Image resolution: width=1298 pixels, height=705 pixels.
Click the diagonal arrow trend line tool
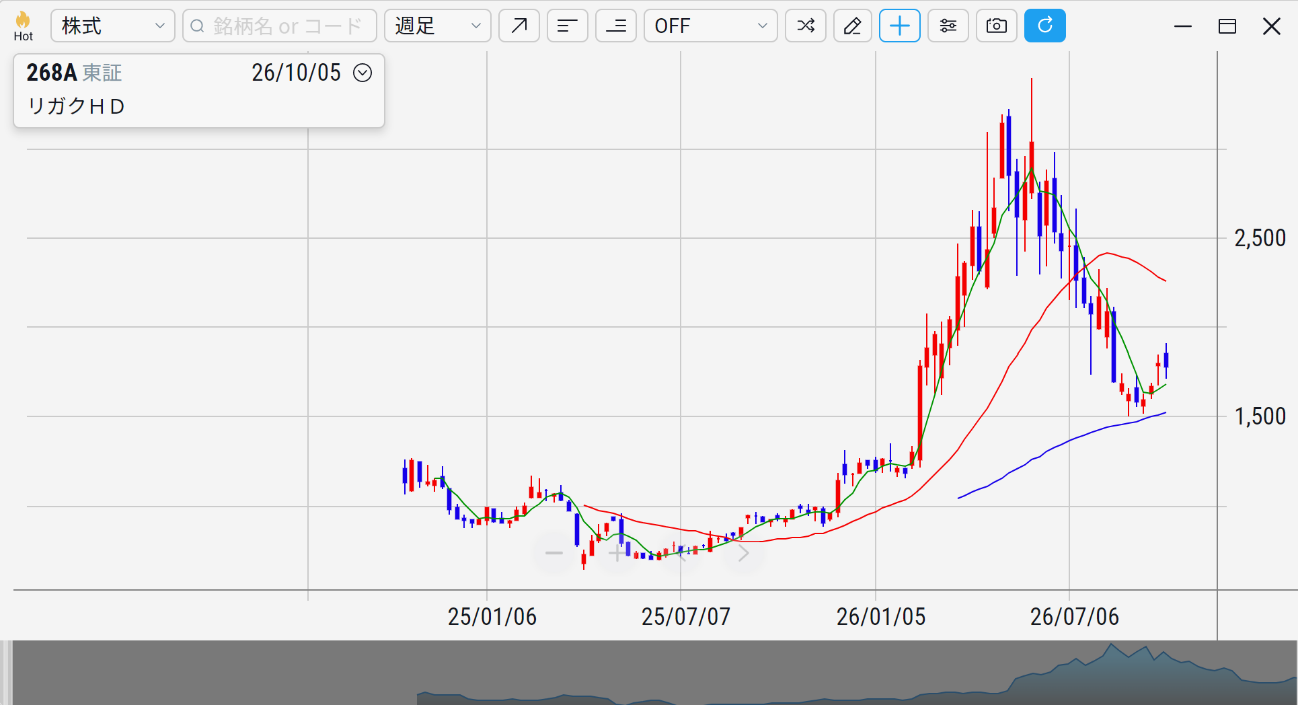point(519,26)
